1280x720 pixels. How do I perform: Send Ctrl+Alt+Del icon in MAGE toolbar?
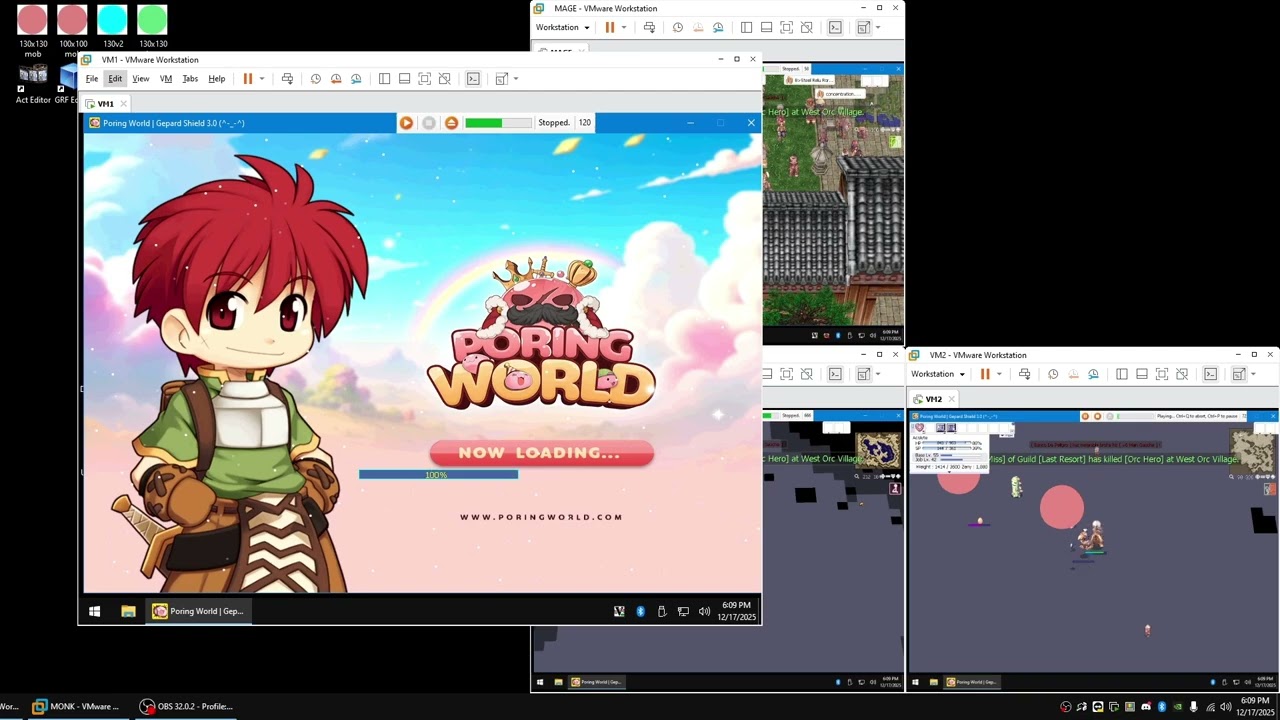pyautogui.click(x=649, y=28)
